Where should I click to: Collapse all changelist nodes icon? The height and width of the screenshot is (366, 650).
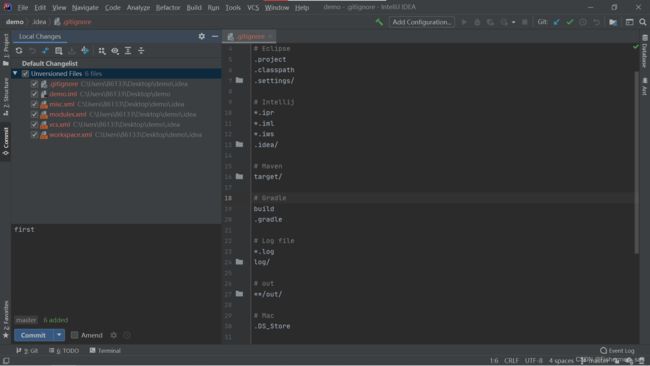[141, 51]
